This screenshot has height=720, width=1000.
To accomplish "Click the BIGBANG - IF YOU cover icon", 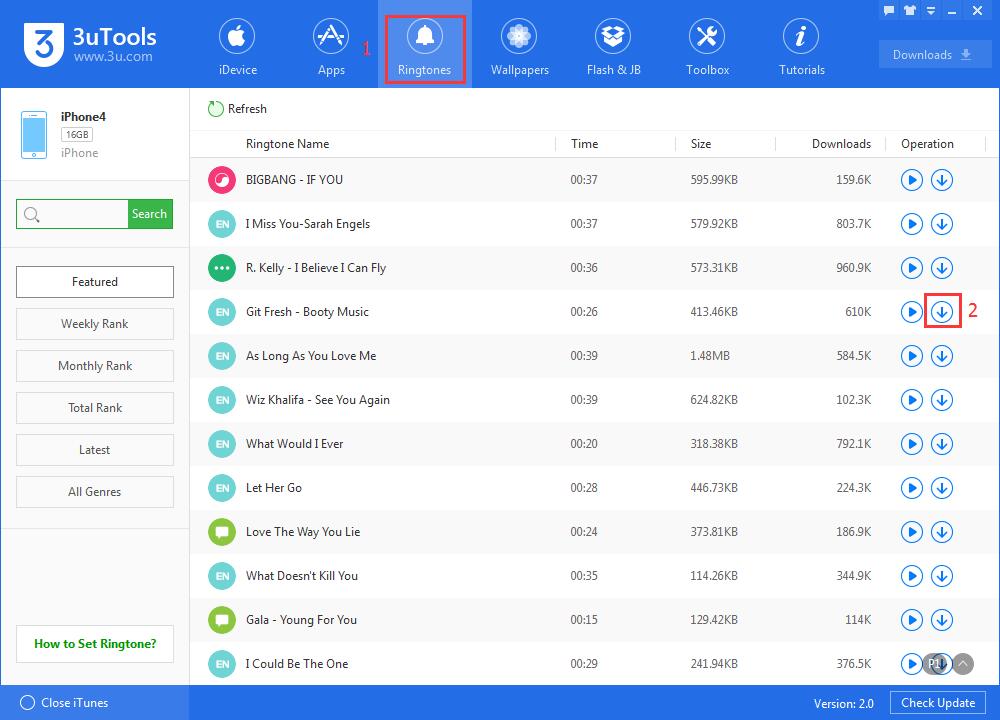I will (x=222, y=180).
